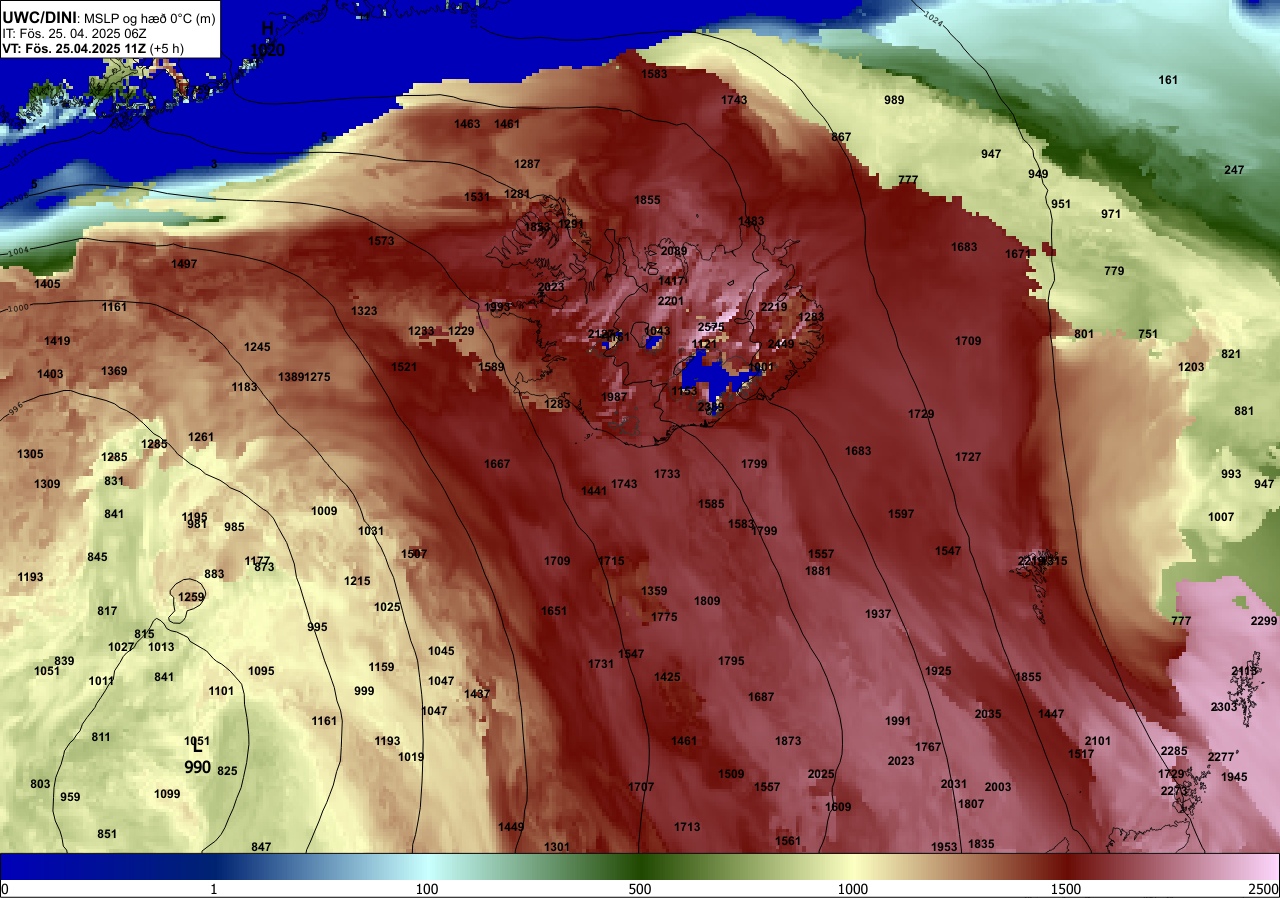Image resolution: width=1280 pixels, height=898 pixels.
Task: Click the 2500 tick on the color scale
Action: [x=1264, y=889]
